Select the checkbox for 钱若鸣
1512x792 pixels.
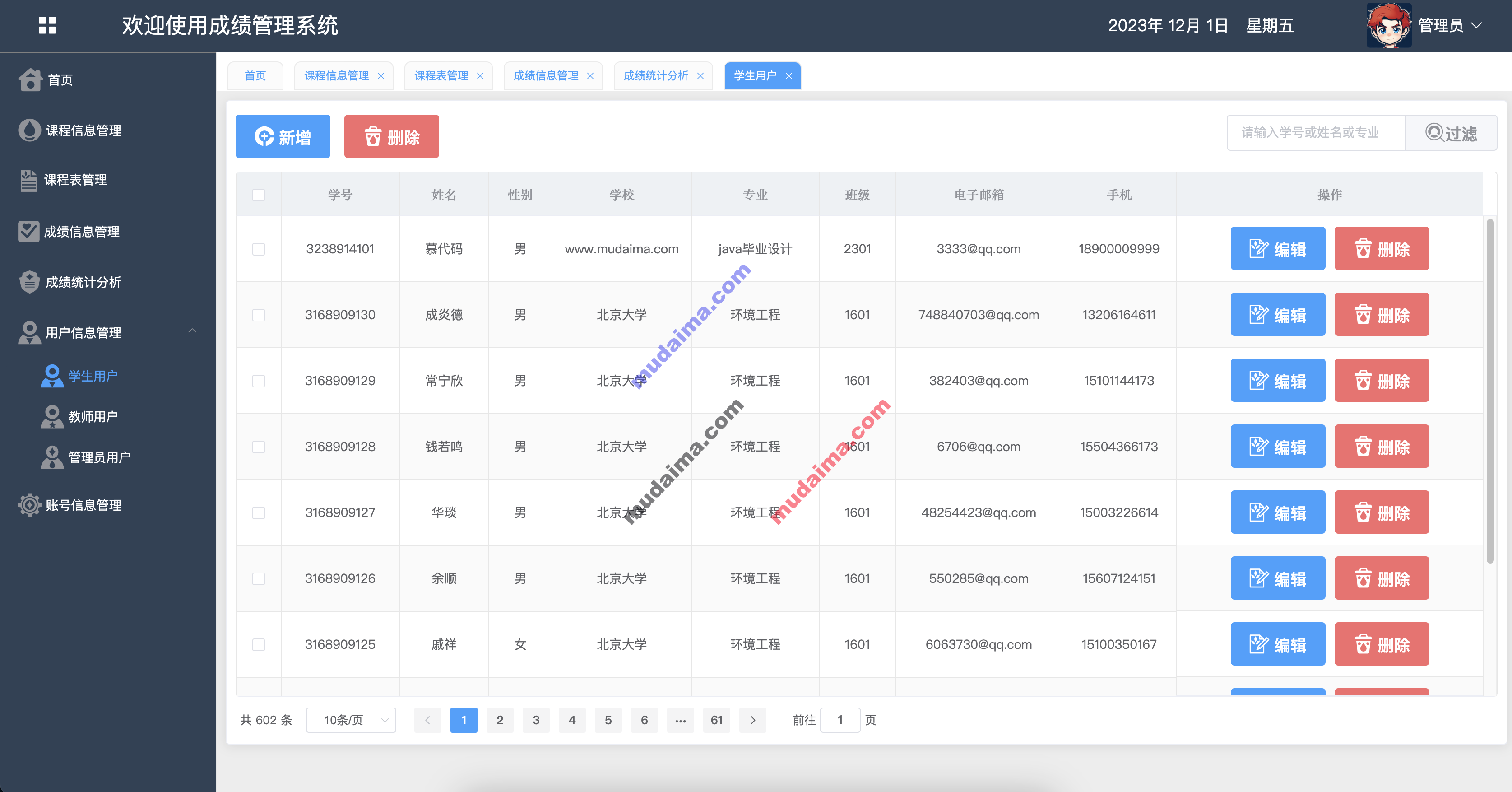[258, 447]
